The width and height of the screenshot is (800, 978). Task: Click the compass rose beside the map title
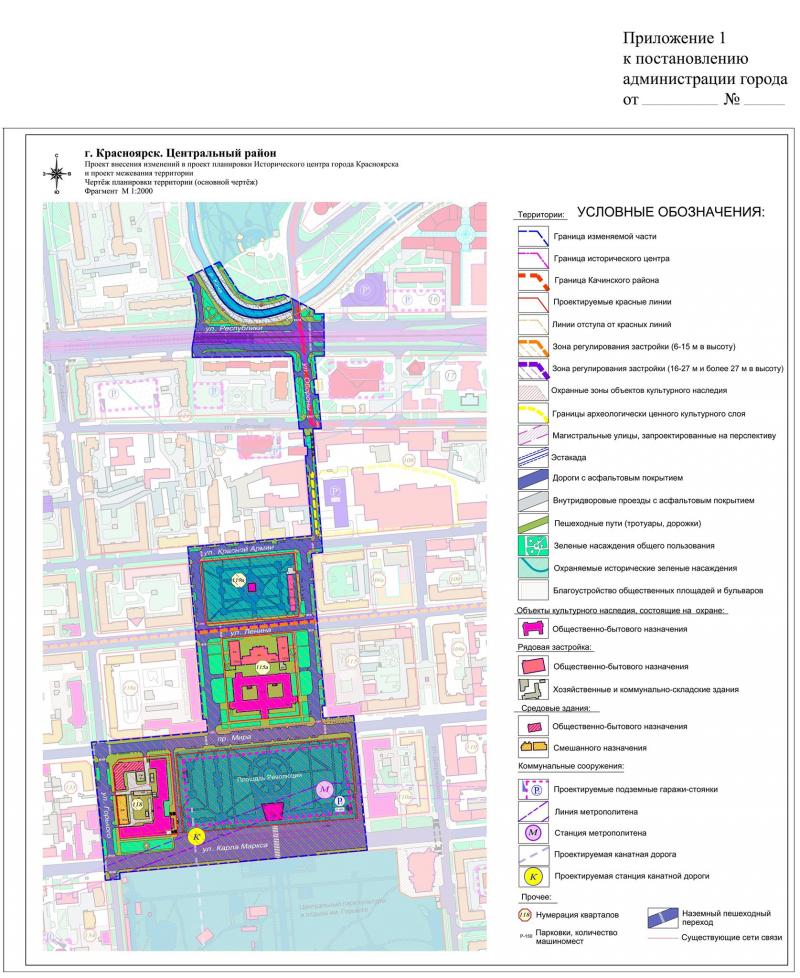(57, 175)
